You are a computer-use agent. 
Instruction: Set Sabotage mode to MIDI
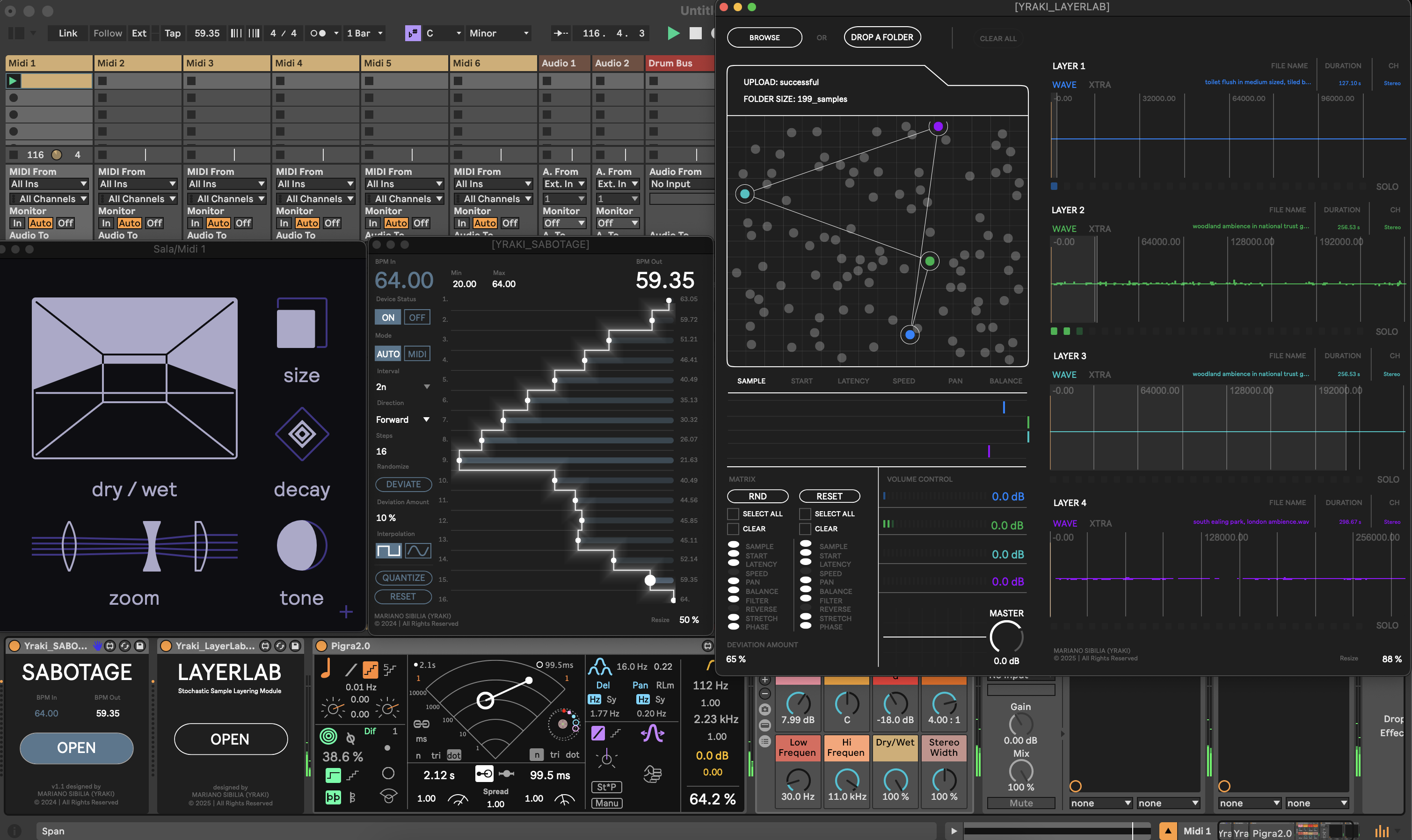click(417, 354)
